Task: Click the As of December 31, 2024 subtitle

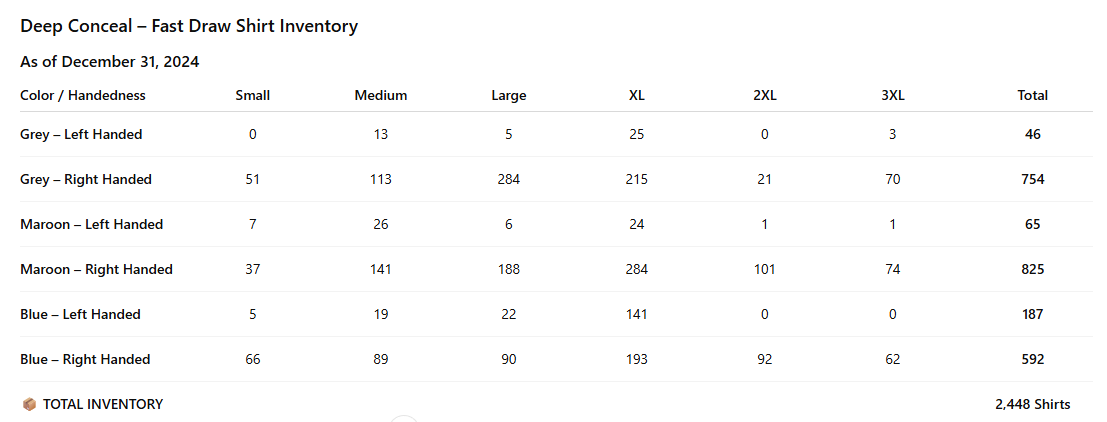Action: (109, 62)
